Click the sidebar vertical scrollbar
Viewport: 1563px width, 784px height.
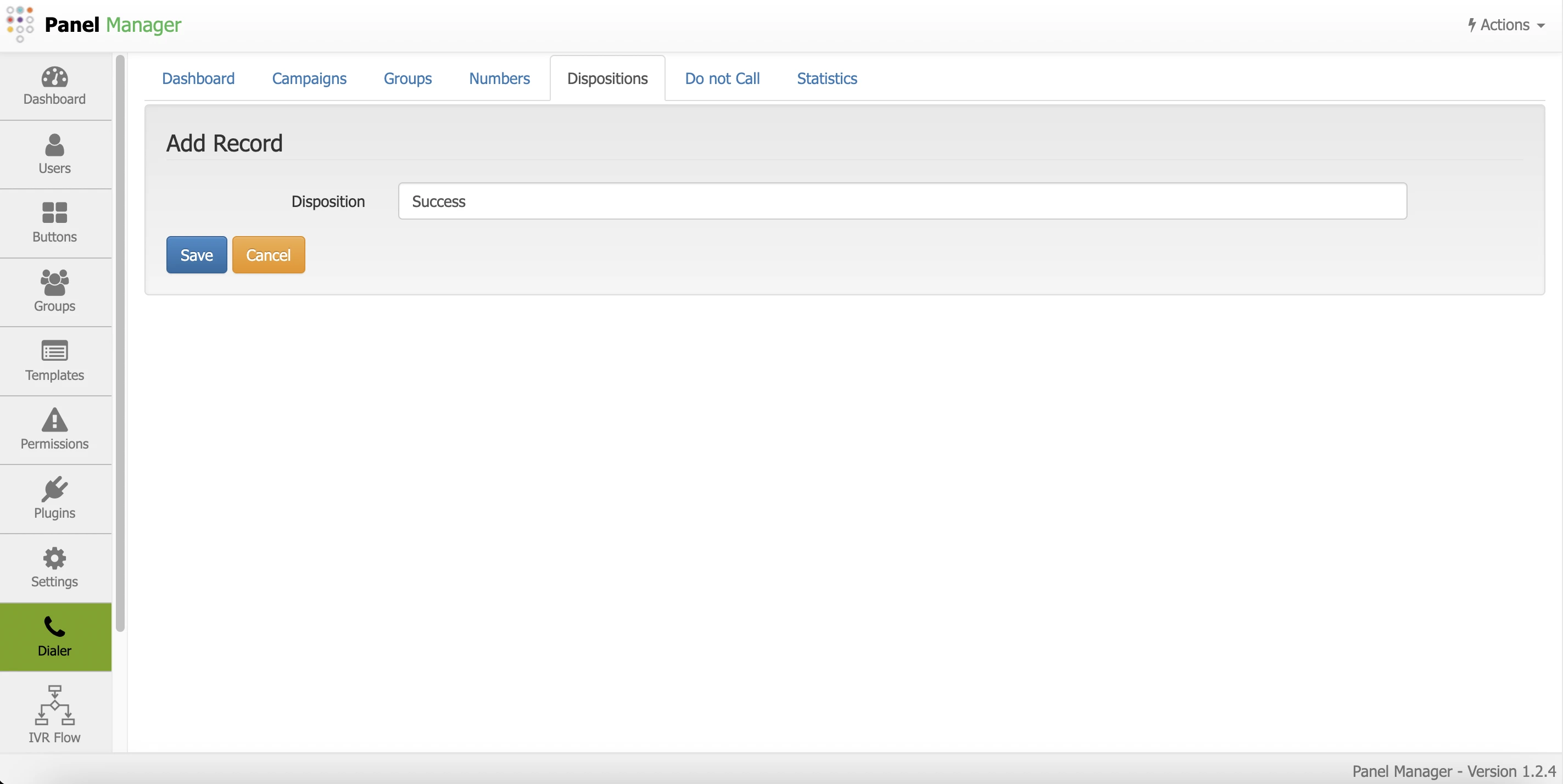[120, 343]
